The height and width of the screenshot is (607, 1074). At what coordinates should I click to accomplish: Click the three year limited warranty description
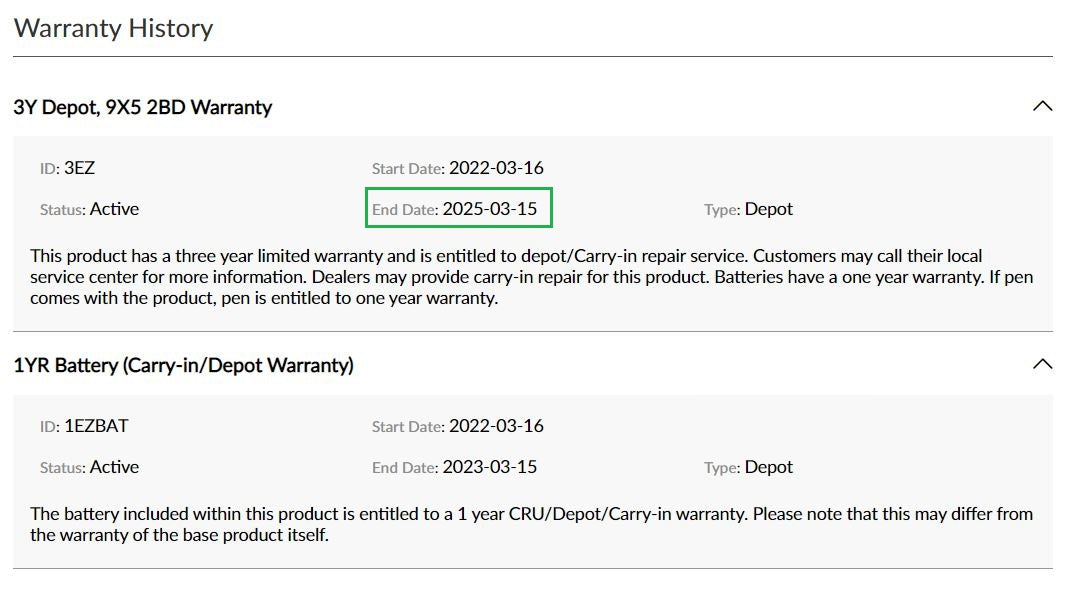532,277
